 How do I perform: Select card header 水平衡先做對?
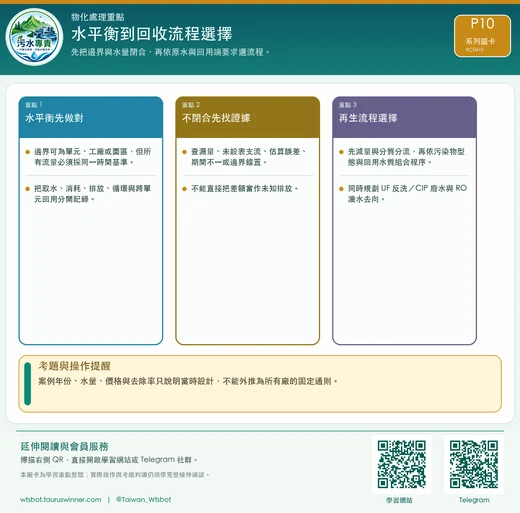click(54, 118)
